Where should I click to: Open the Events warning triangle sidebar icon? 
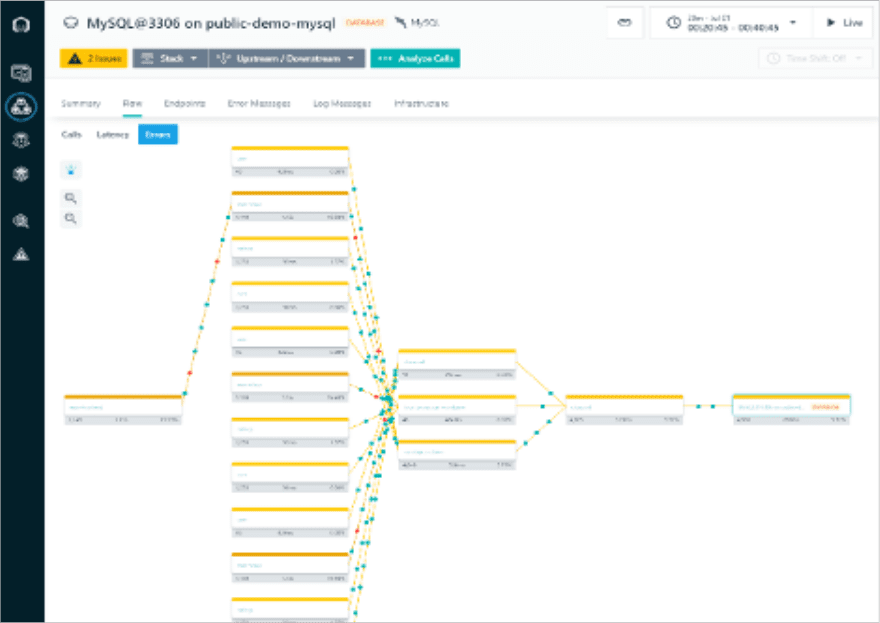[x=21, y=254]
